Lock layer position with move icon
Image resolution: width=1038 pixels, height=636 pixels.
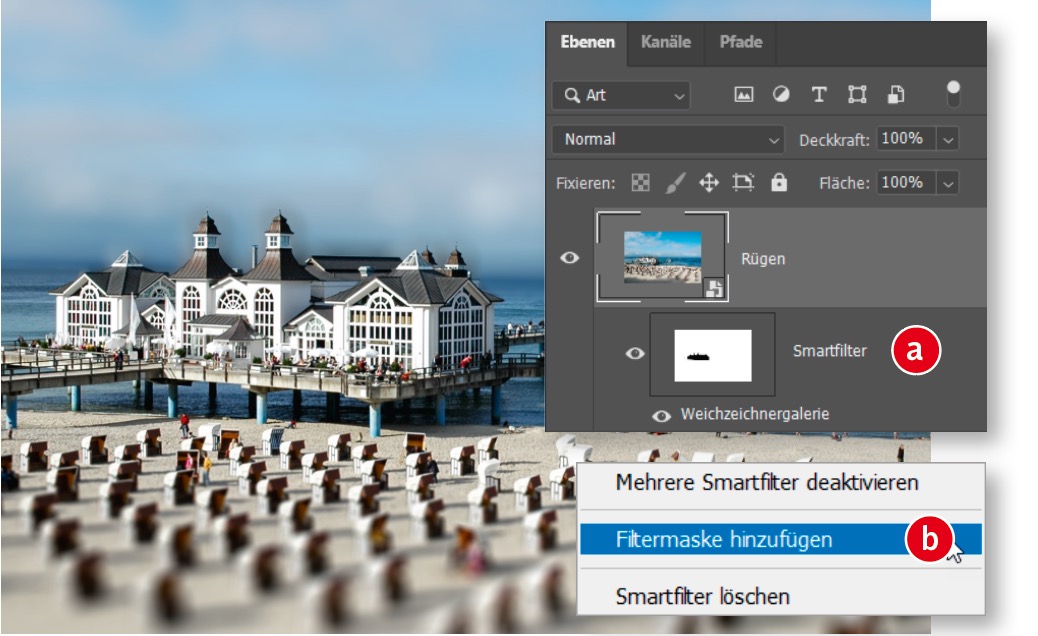click(709, 183)
